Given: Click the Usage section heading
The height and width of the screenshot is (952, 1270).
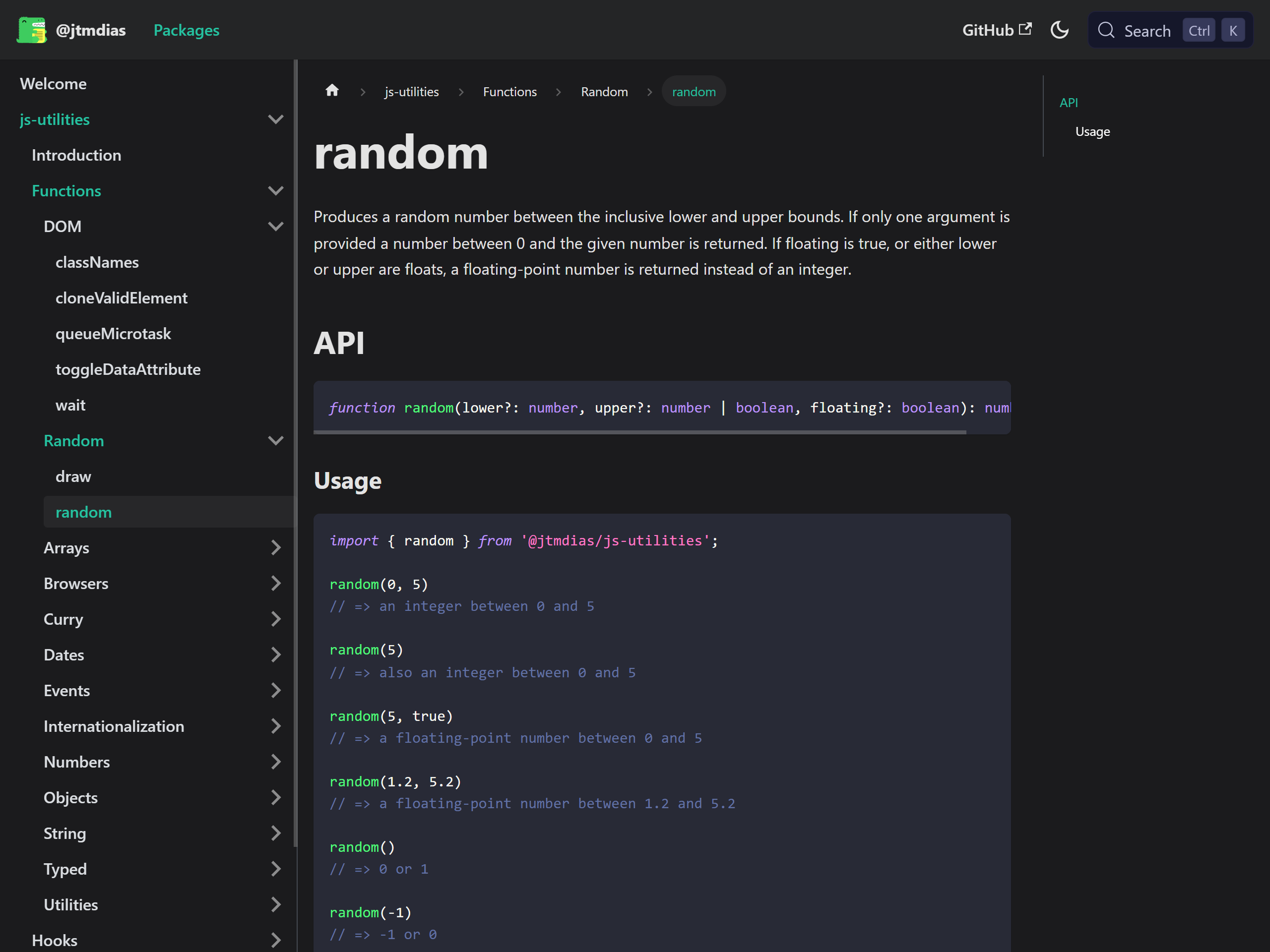Looking at the screenshot, I should coord(347,481).
